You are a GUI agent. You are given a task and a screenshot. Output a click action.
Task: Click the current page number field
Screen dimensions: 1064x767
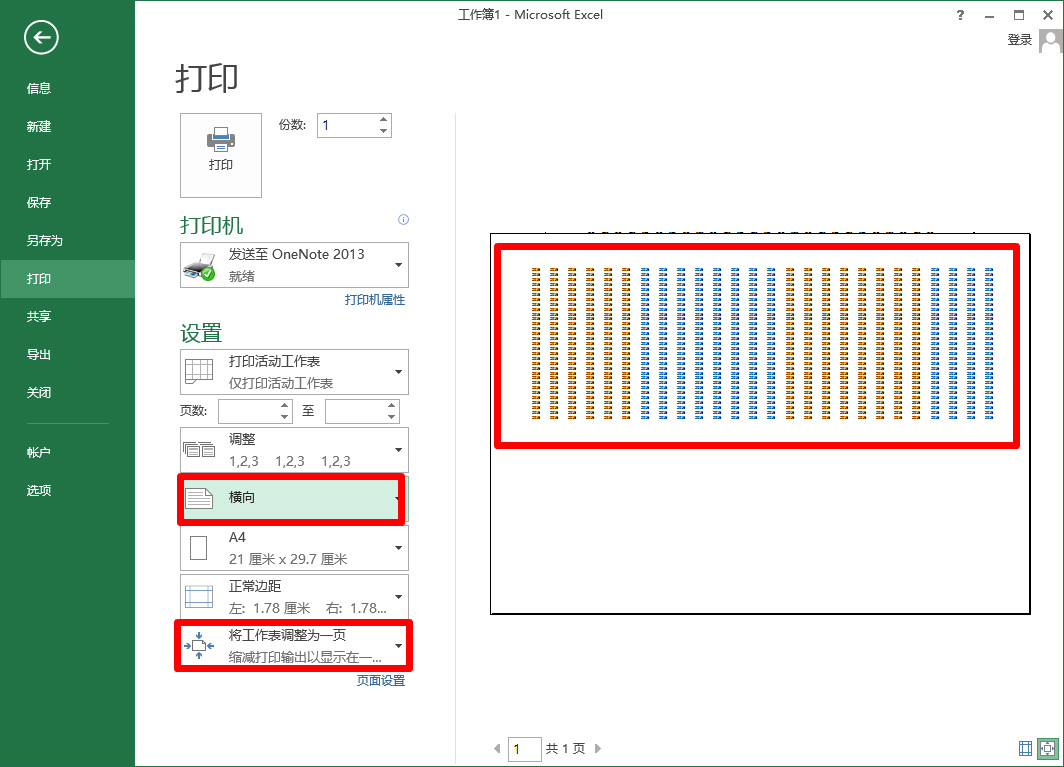[x=524, y=748]
